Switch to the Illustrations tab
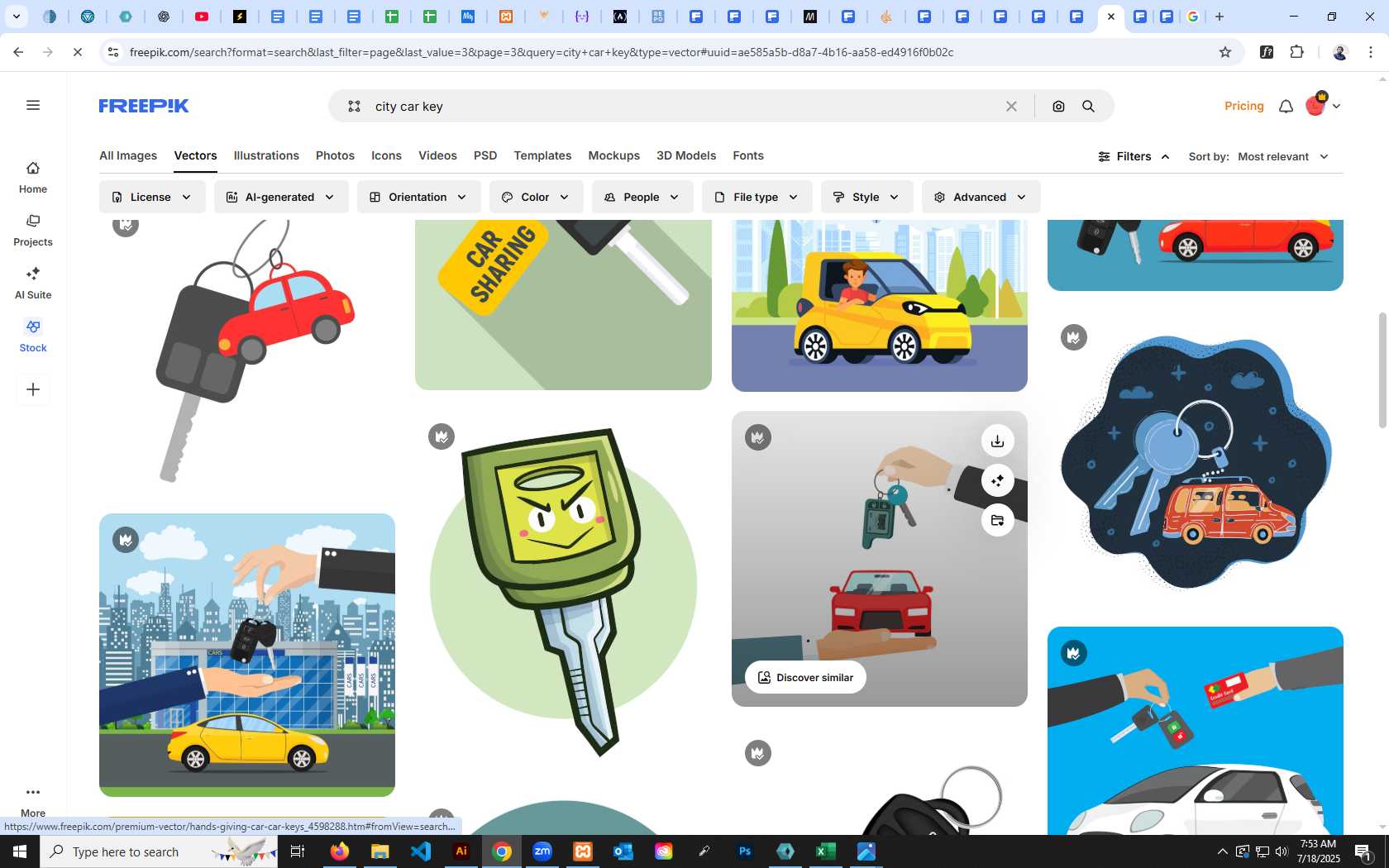This screenshot has width=1389, height=868. (x=266, y=155)
